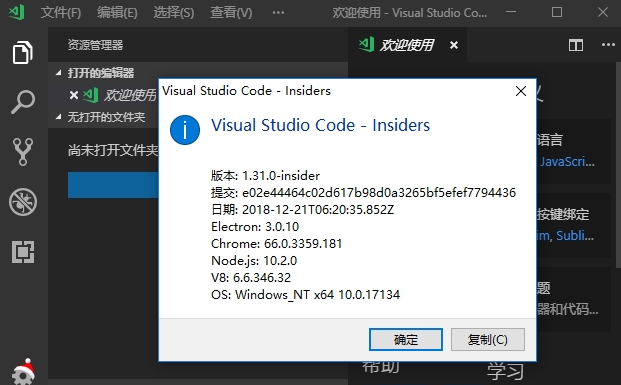621x385 pixels.
Task: Open the Search view in activity bar
Action: tap(23, 102)
